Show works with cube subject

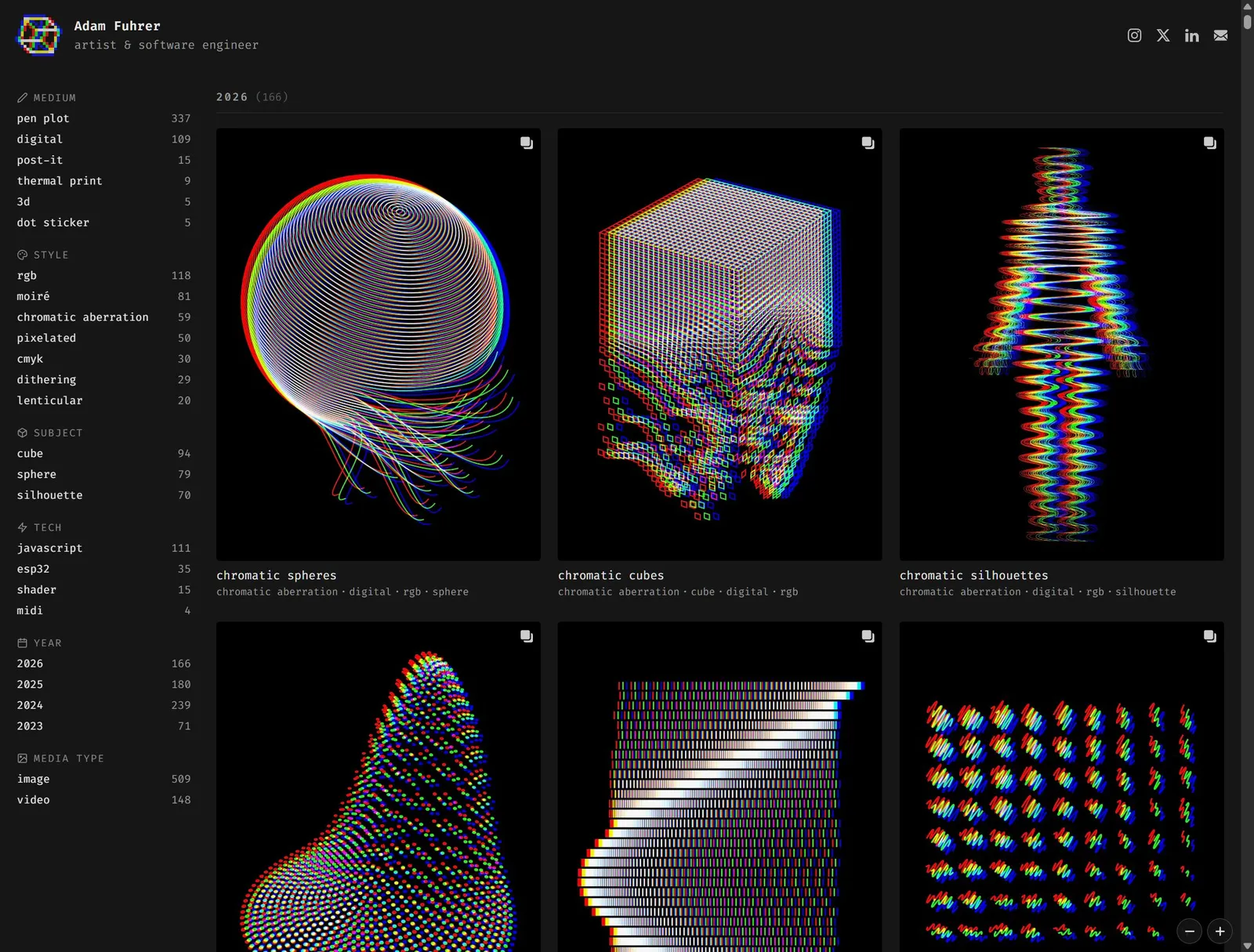[x=103, y=454]
